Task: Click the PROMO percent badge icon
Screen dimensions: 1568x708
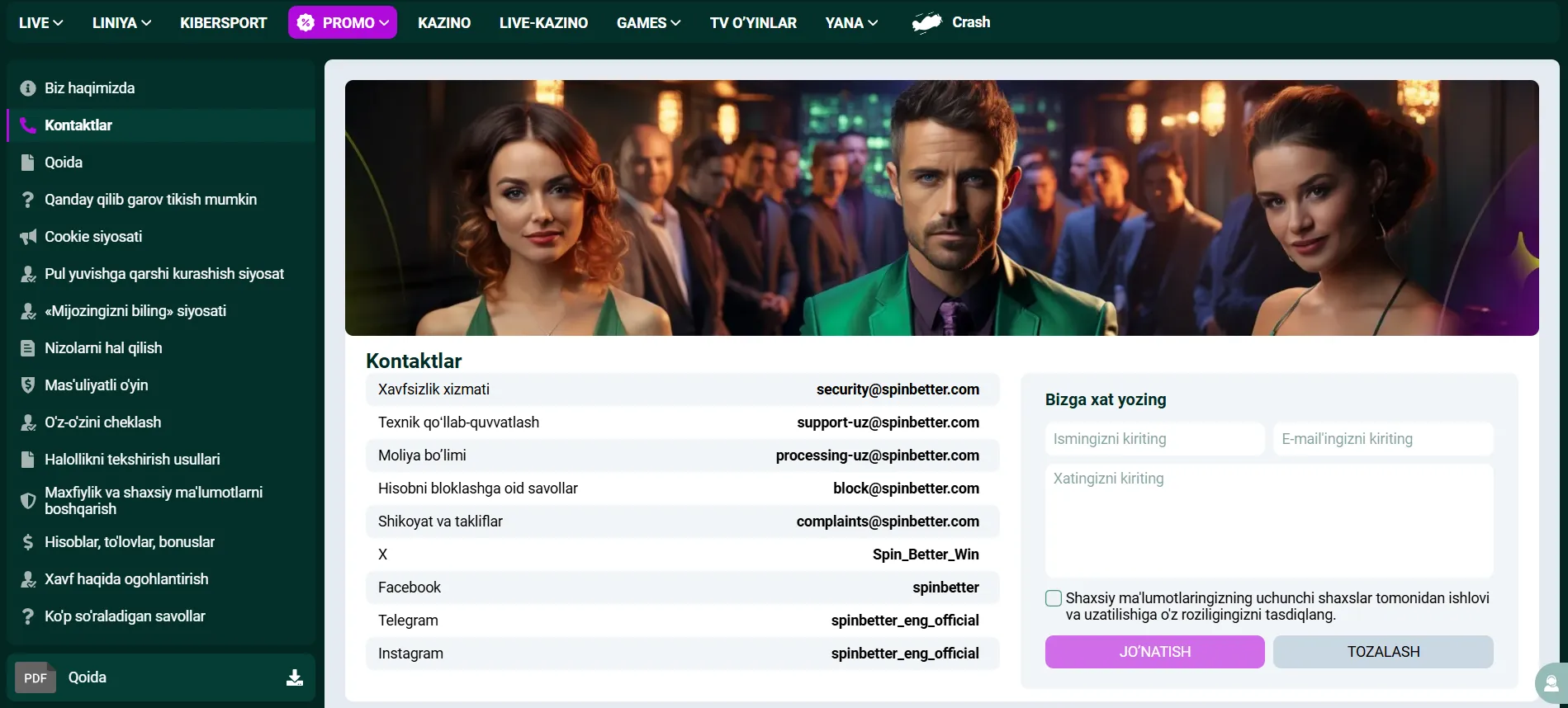Action: [306, 23]
